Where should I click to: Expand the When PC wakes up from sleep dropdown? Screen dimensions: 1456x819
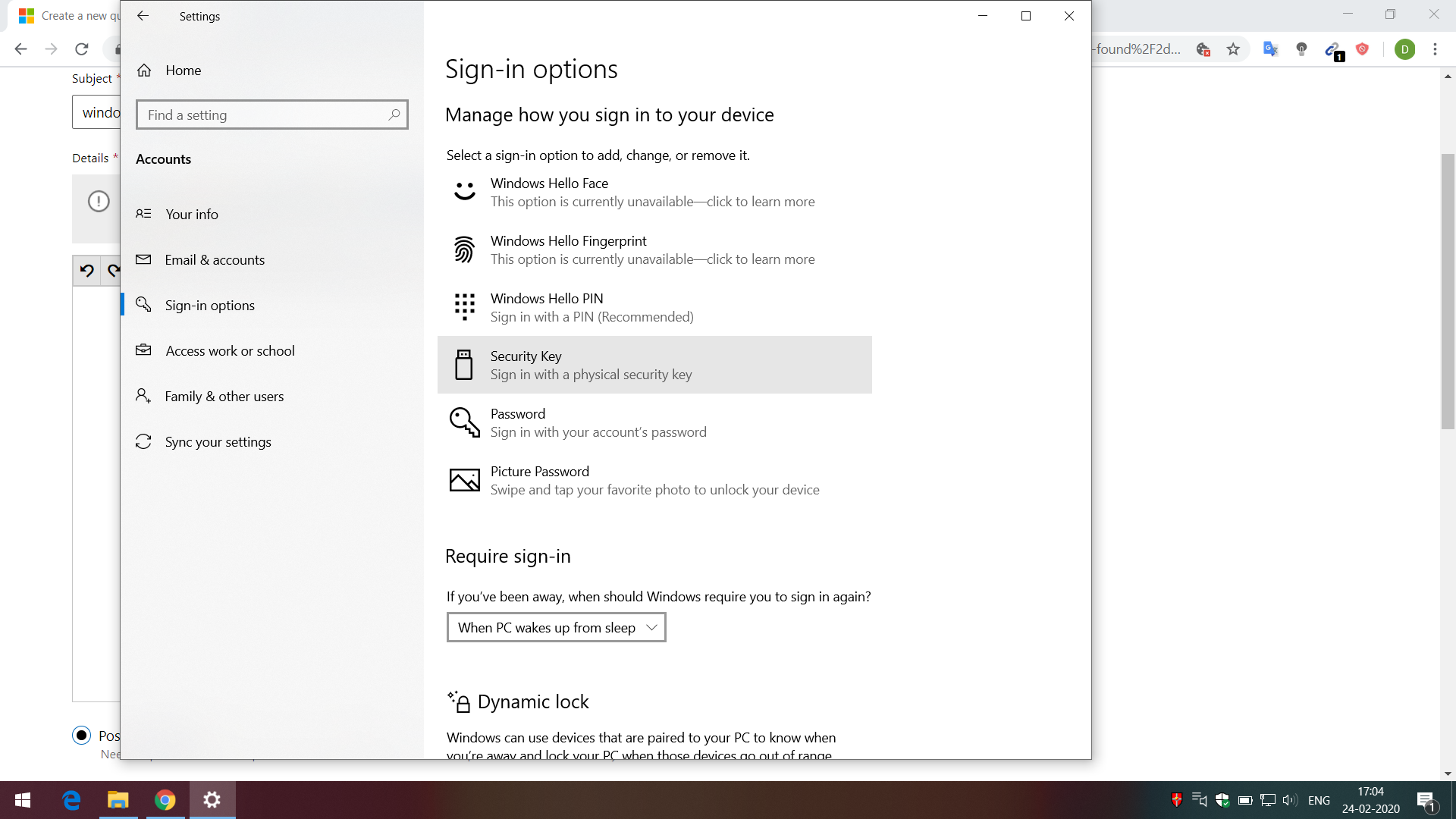pyautogui.click(x=556, y=627)
